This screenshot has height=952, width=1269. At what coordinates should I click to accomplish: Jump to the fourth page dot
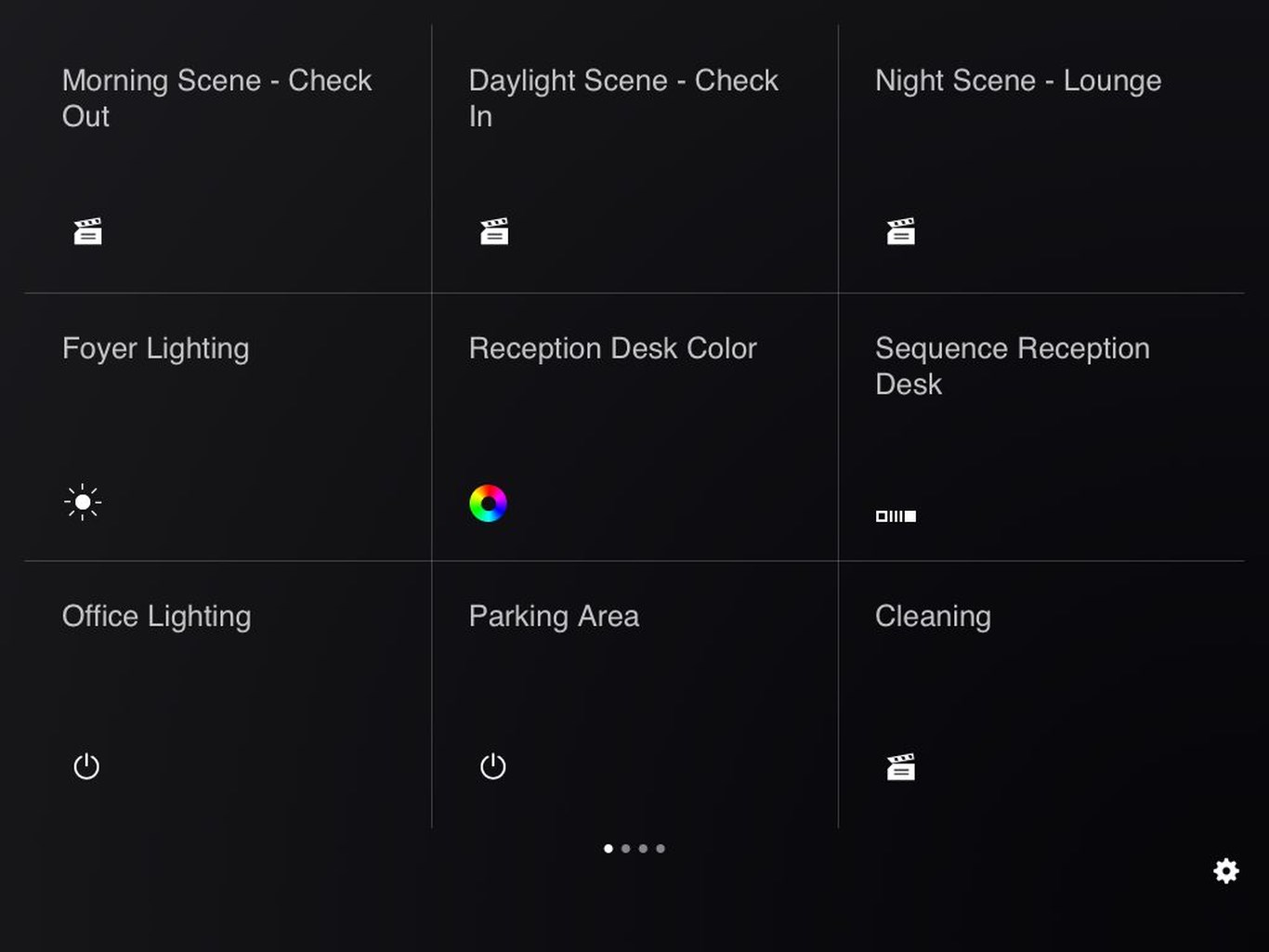tap(661, 848)
